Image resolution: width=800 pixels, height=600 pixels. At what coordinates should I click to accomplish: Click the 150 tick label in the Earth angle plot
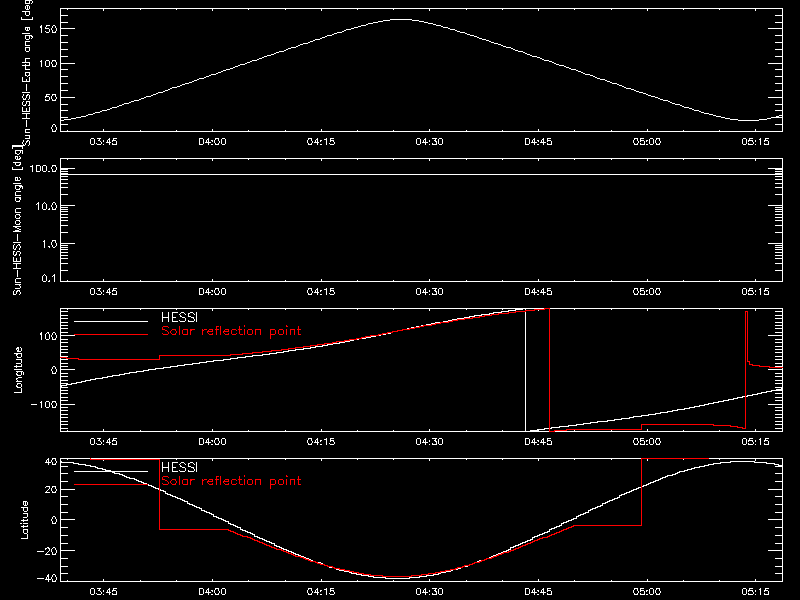tap(48, 29)
